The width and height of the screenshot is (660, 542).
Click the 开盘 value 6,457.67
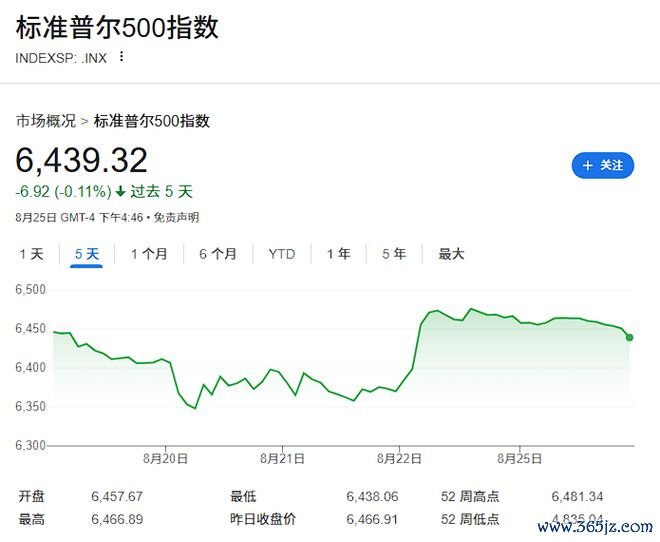117,496
